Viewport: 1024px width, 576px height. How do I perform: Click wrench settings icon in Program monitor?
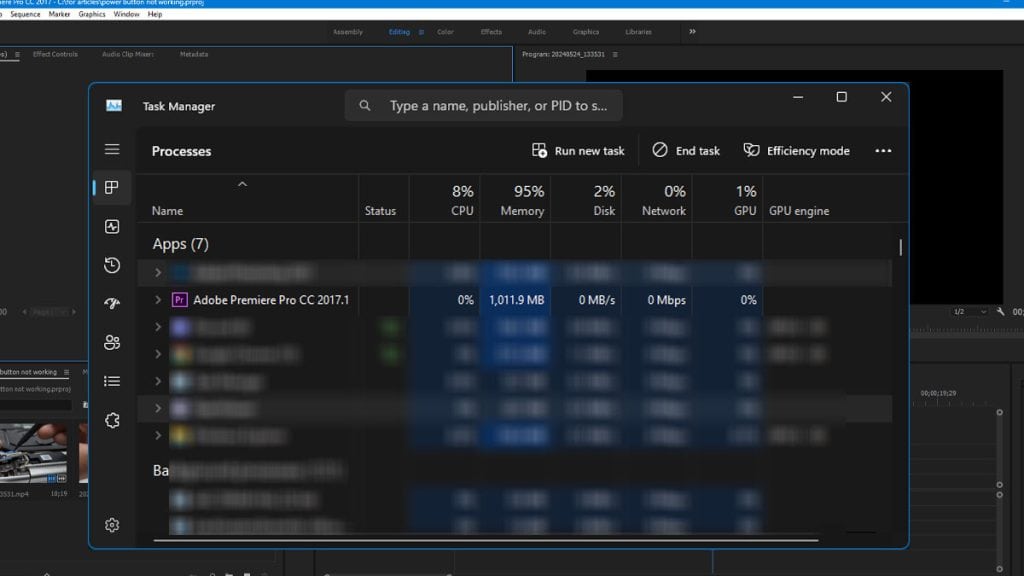click(1000, 312)
